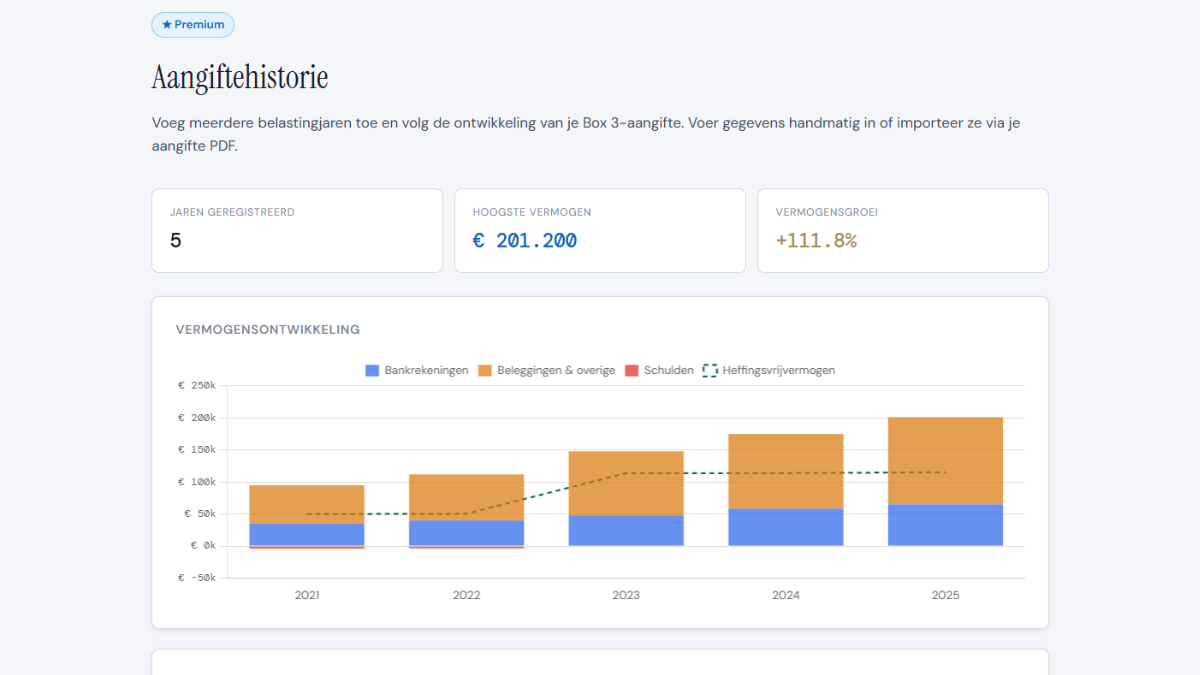Click the 2023 x-axis year label
1200x675 pixels.
click(626, 595)
